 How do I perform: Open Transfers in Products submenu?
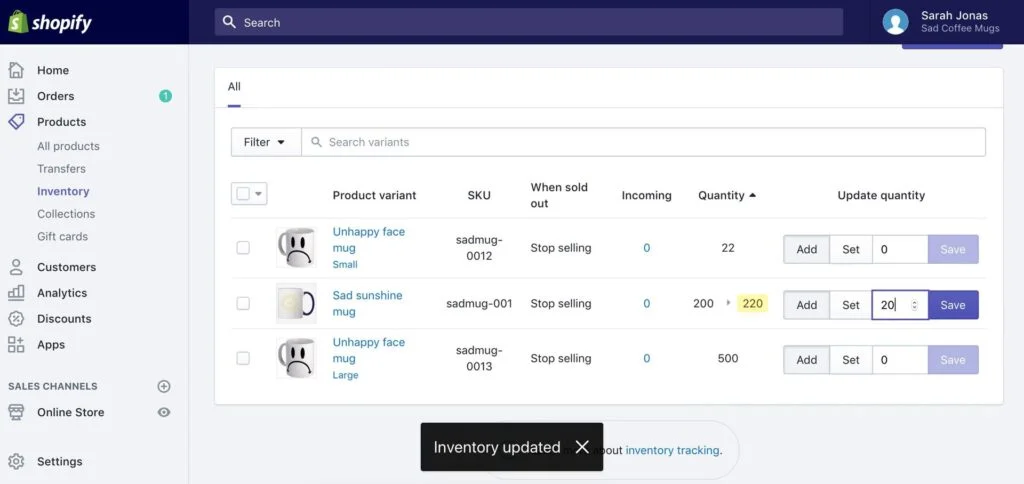[61, 169]
